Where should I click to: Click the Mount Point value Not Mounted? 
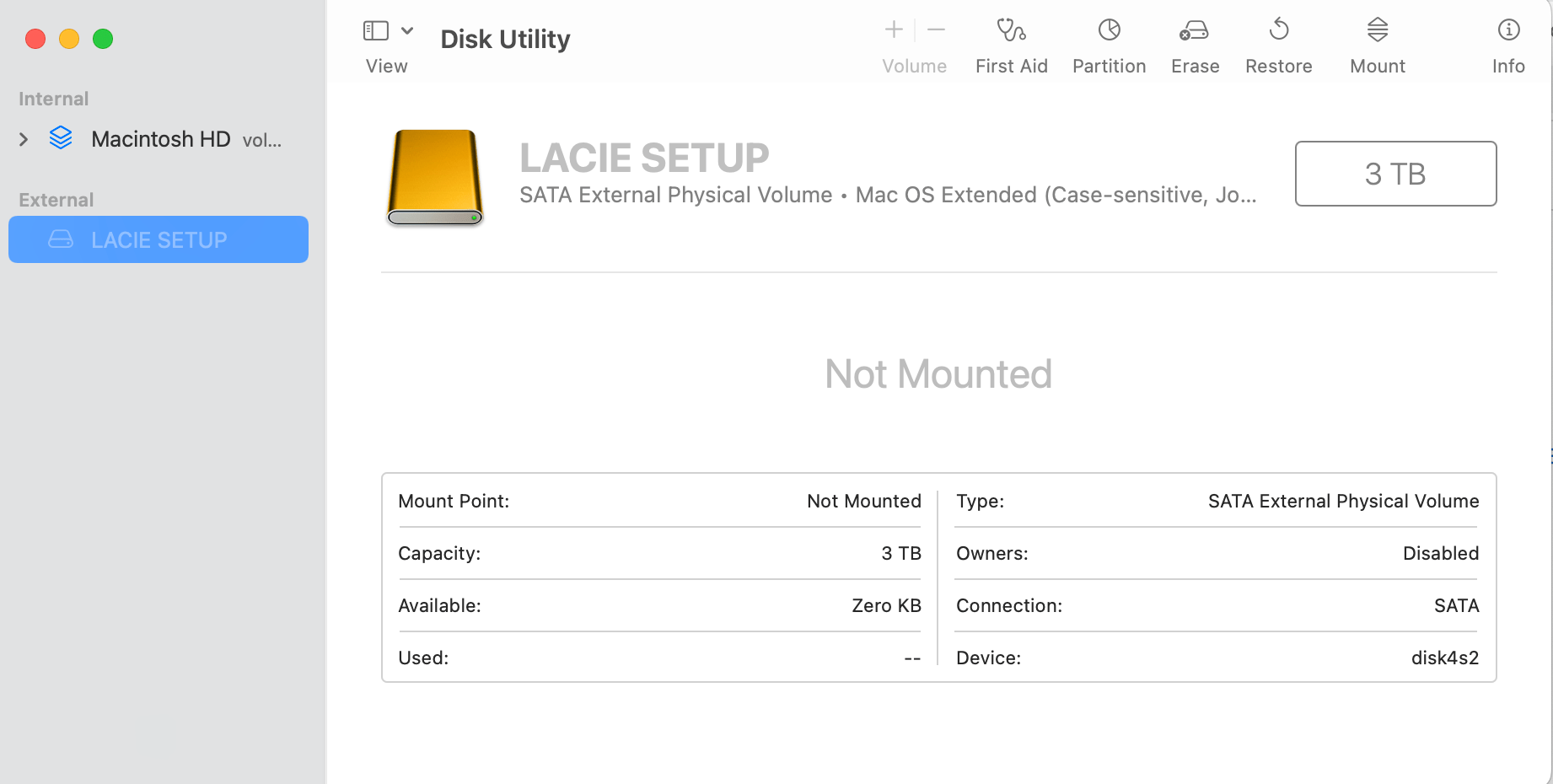pyautogui.click(x=863, y=501)
